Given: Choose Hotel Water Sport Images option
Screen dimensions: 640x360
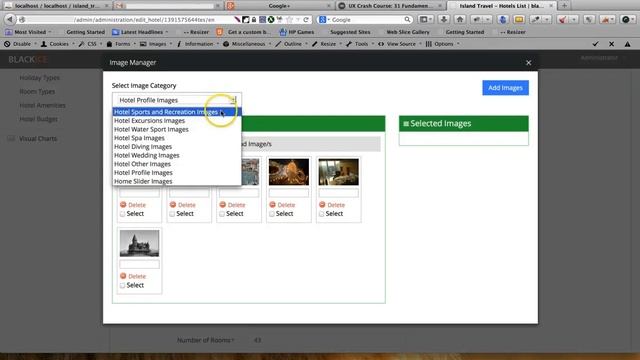Looking at the screenshot, I should tap(177, 129).
